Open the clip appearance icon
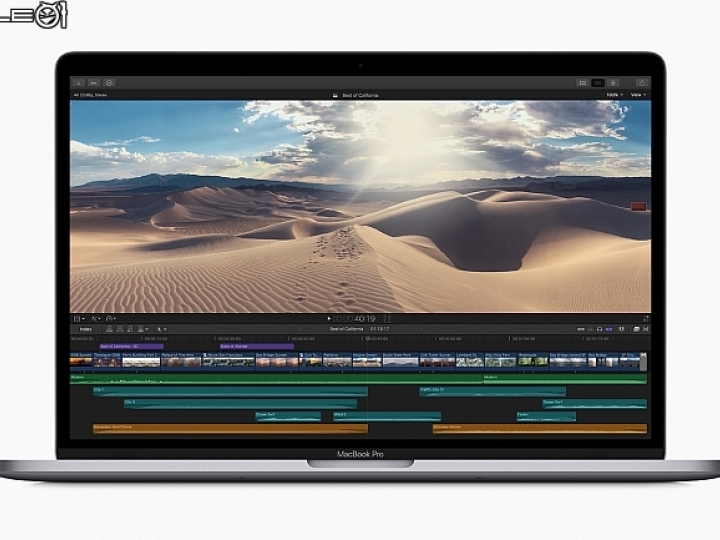This screenshot has height=540, width=720. [622, 329]
